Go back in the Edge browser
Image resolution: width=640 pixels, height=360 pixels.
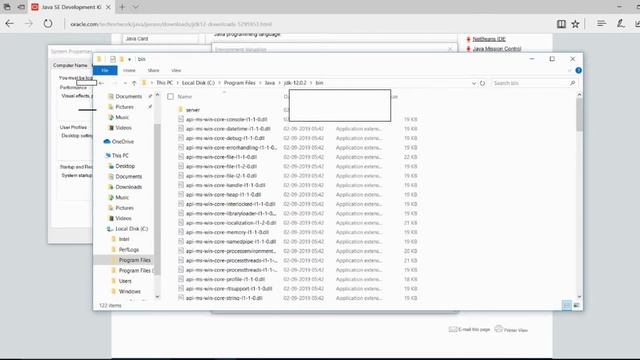(x=9, y=24)
